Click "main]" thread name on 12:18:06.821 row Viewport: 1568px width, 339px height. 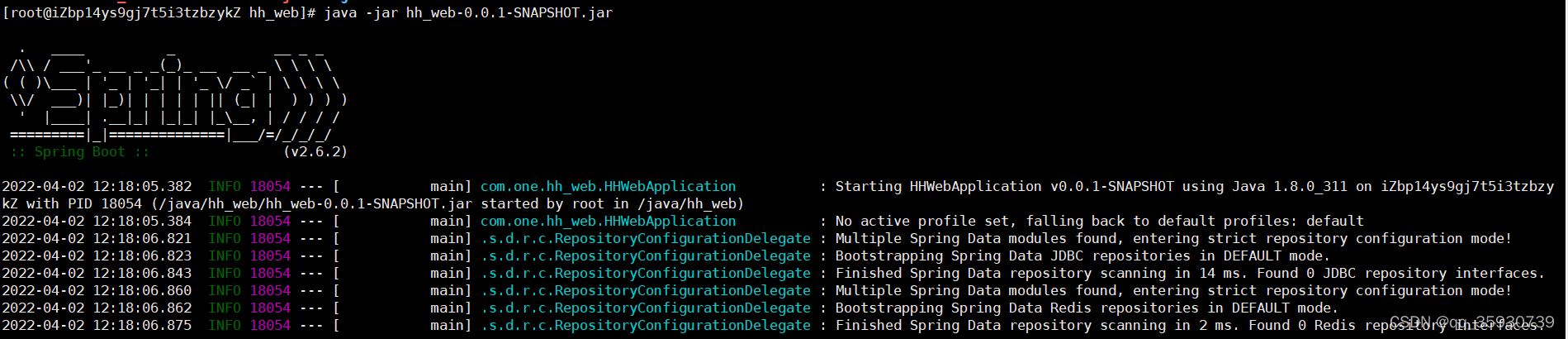tap(452, 239)
